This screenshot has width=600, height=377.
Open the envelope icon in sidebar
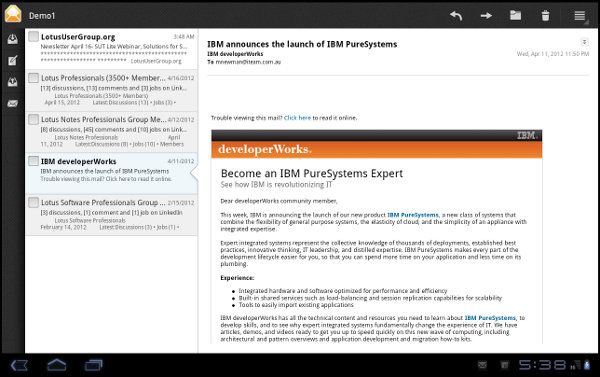13,103
